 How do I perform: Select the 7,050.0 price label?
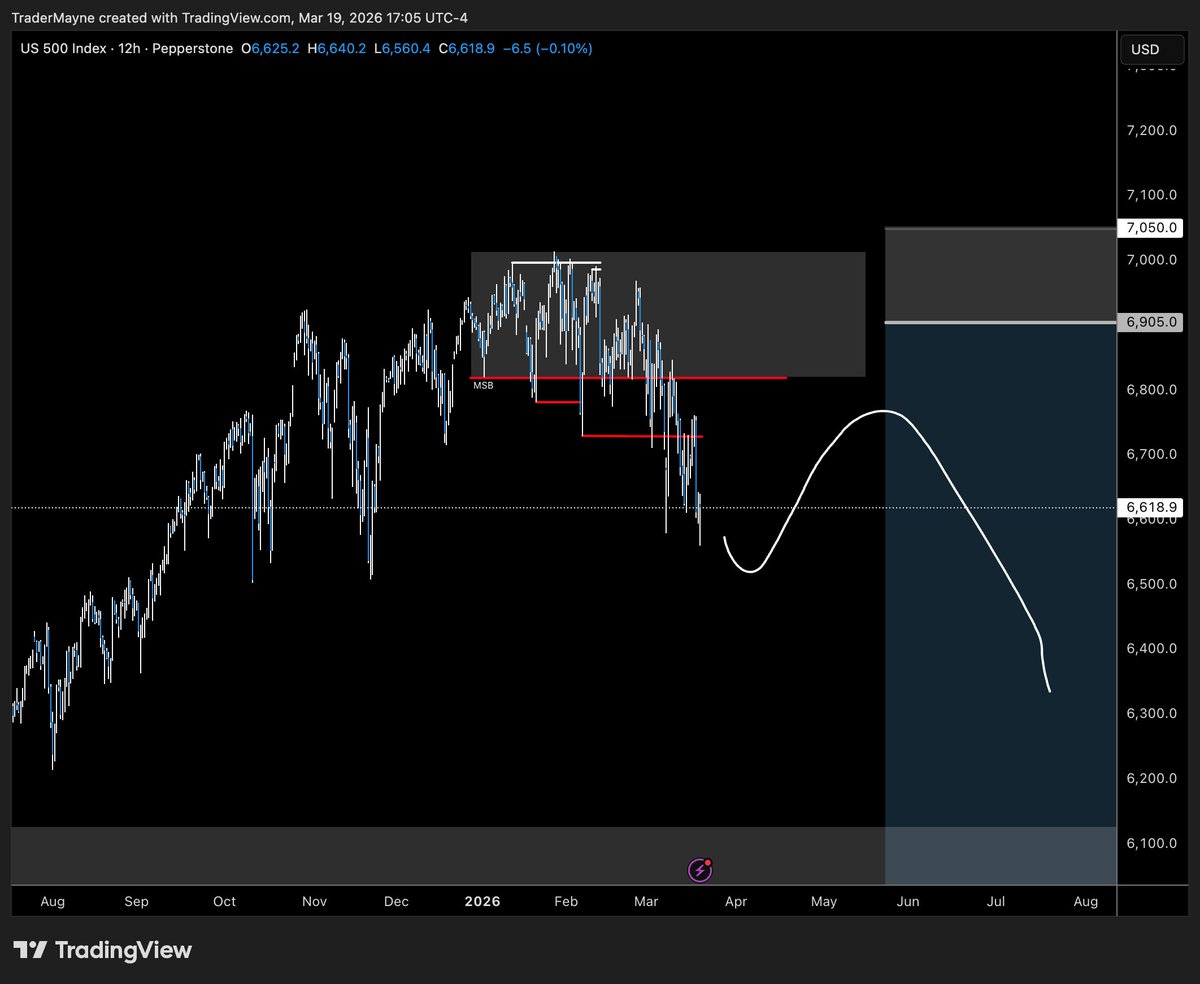[1150, 228]
